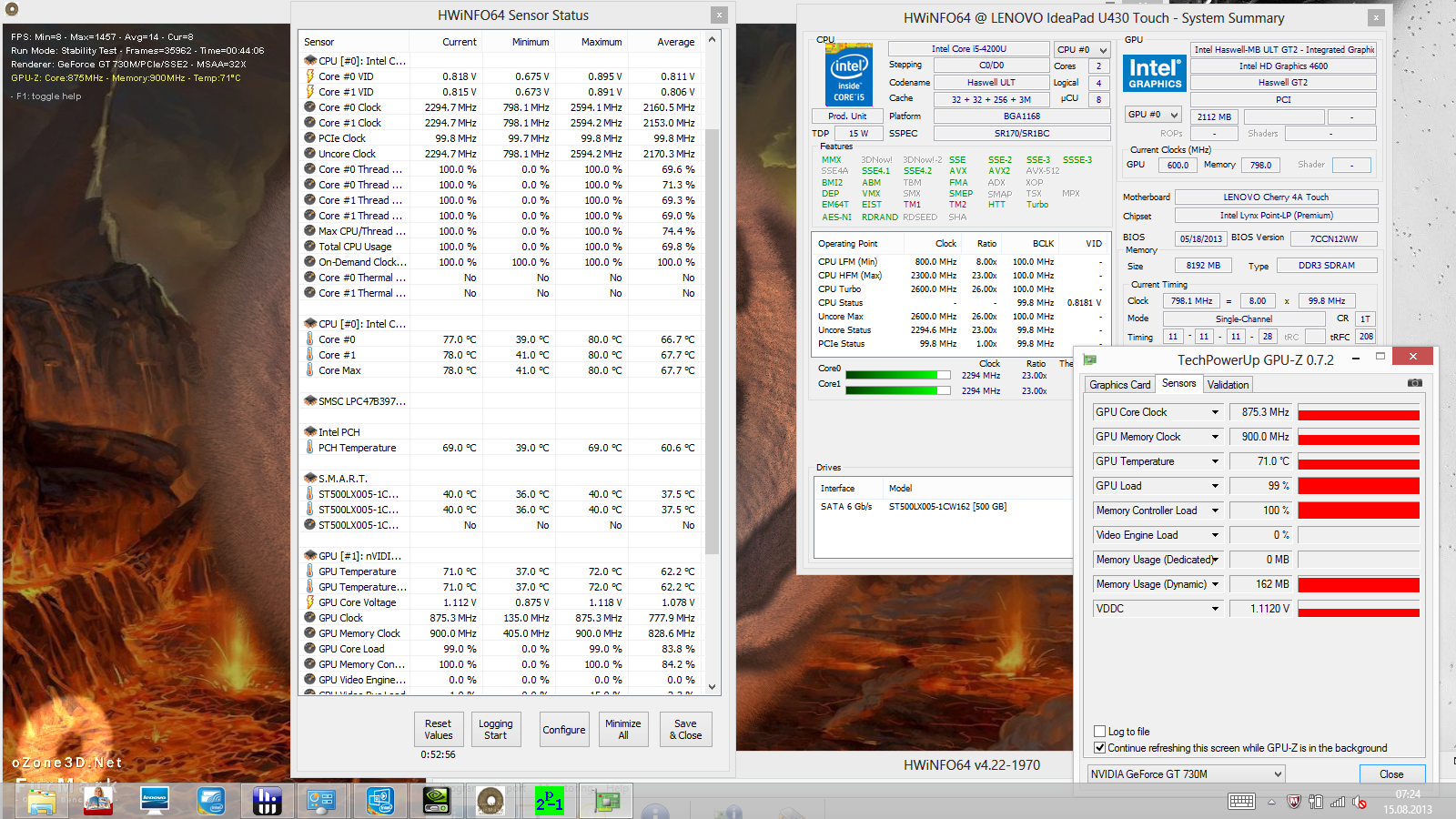Switch to FurMark donut taskbar icon

pyautogui.click(x=490, y=801)
